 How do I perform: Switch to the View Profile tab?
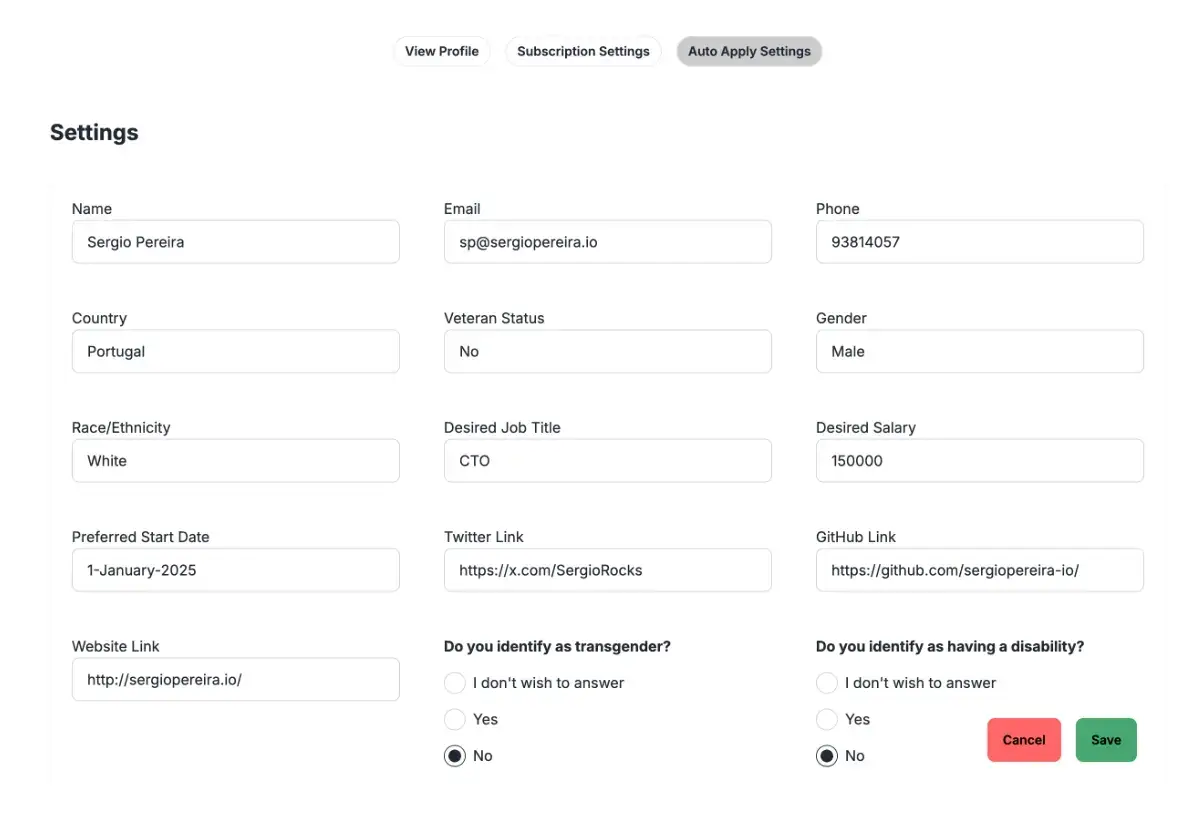pyautogui.click(x=442, y=51)
